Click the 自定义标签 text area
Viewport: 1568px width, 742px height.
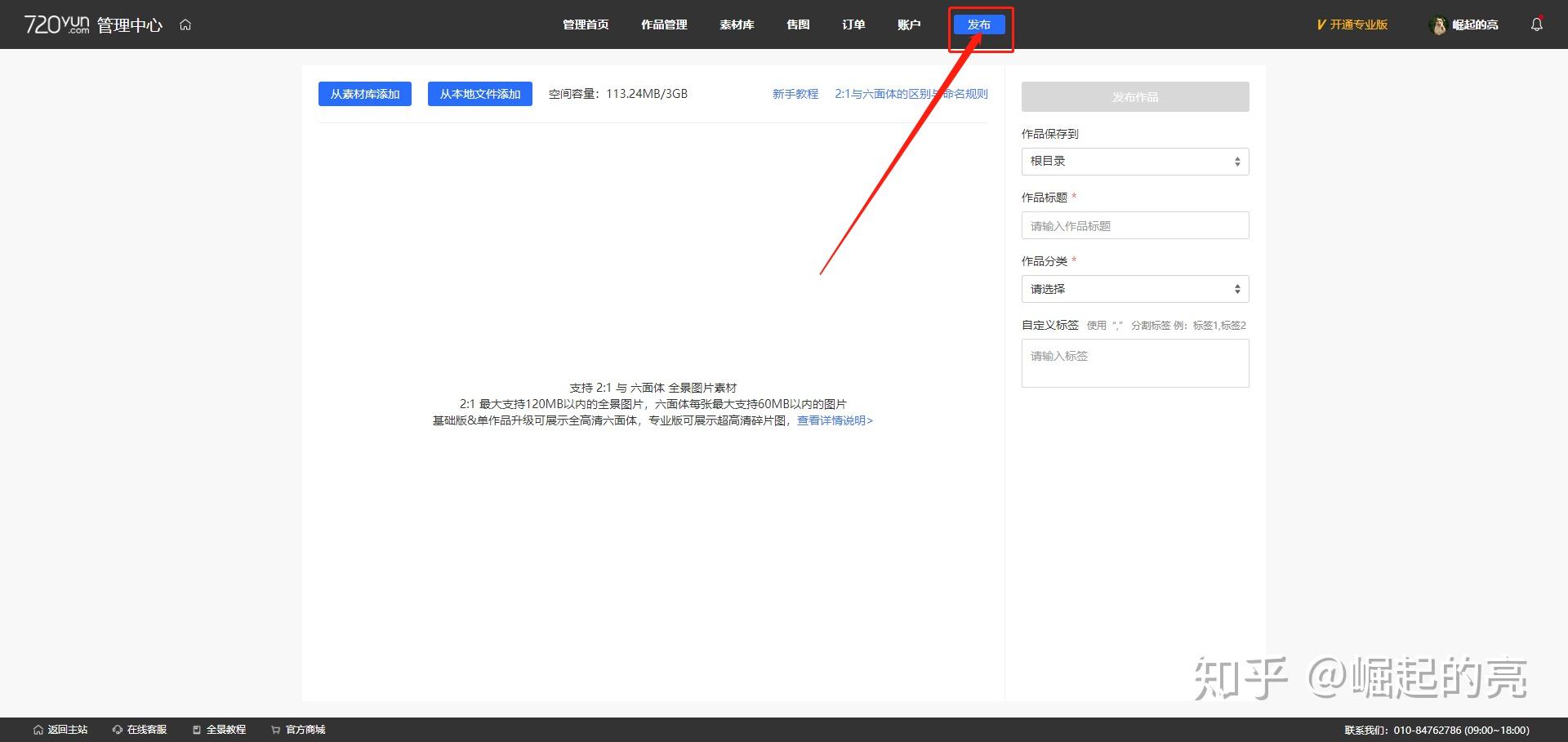point(1135,363)
